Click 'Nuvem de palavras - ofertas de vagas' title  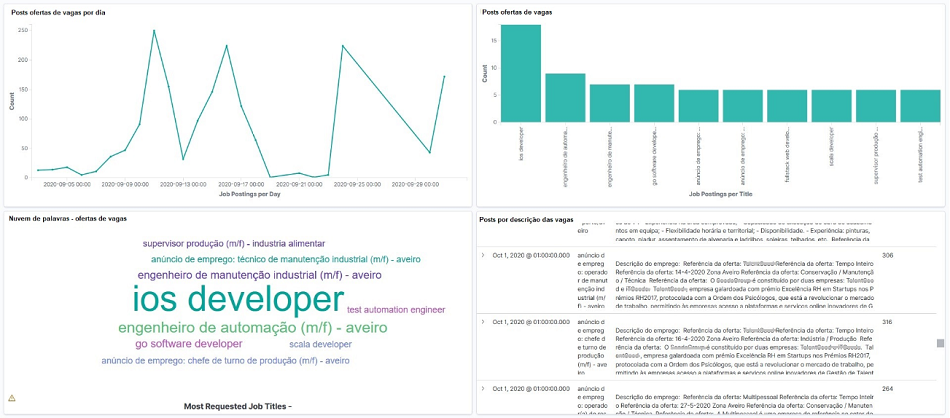click(68, 218)
